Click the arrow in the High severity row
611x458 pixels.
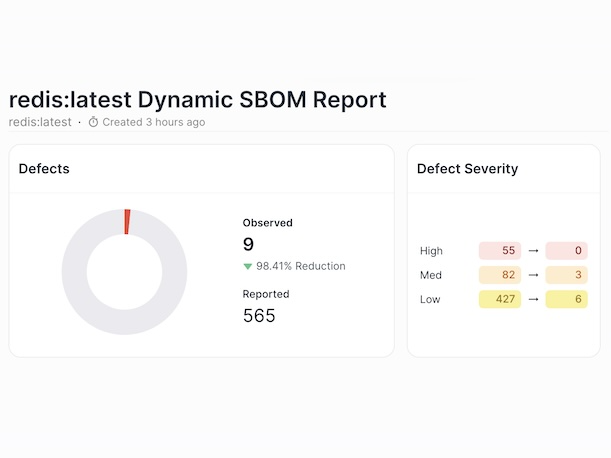click(533, 251)
